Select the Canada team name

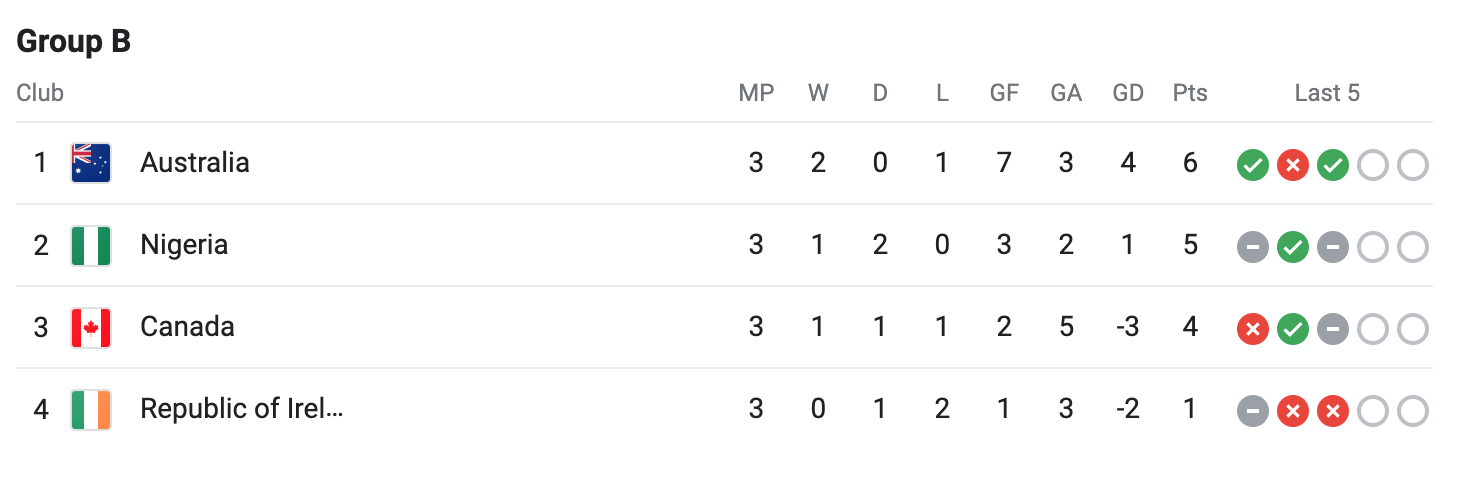187,327
